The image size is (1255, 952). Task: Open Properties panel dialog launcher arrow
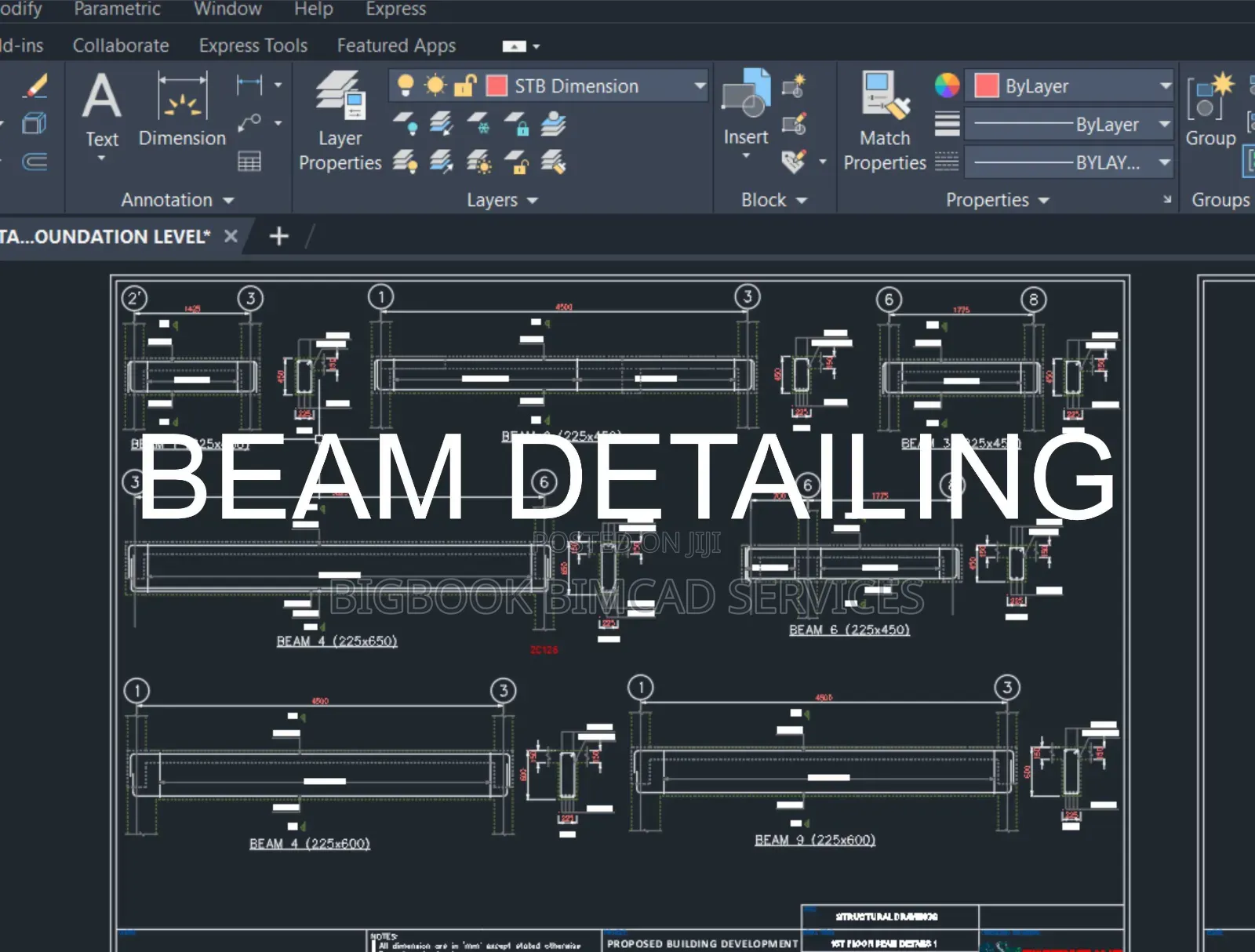coord(1166,200)
